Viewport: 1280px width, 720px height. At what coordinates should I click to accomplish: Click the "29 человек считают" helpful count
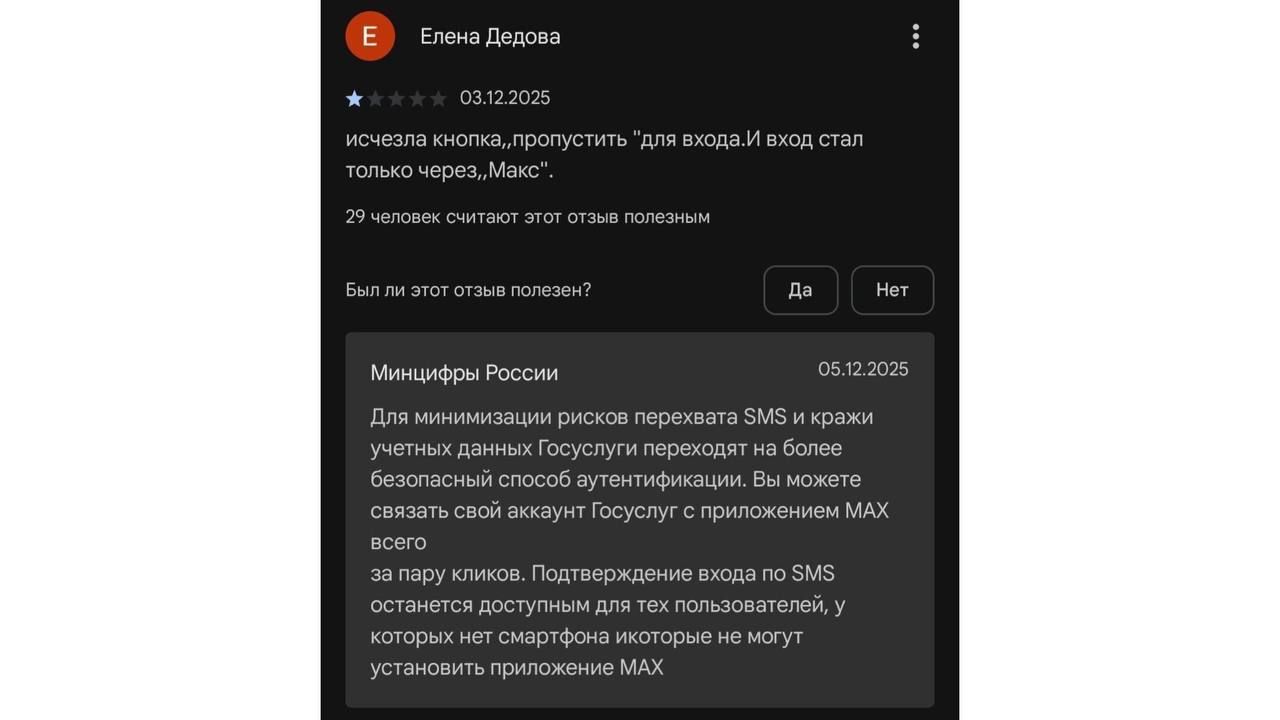tap(527, 217)
